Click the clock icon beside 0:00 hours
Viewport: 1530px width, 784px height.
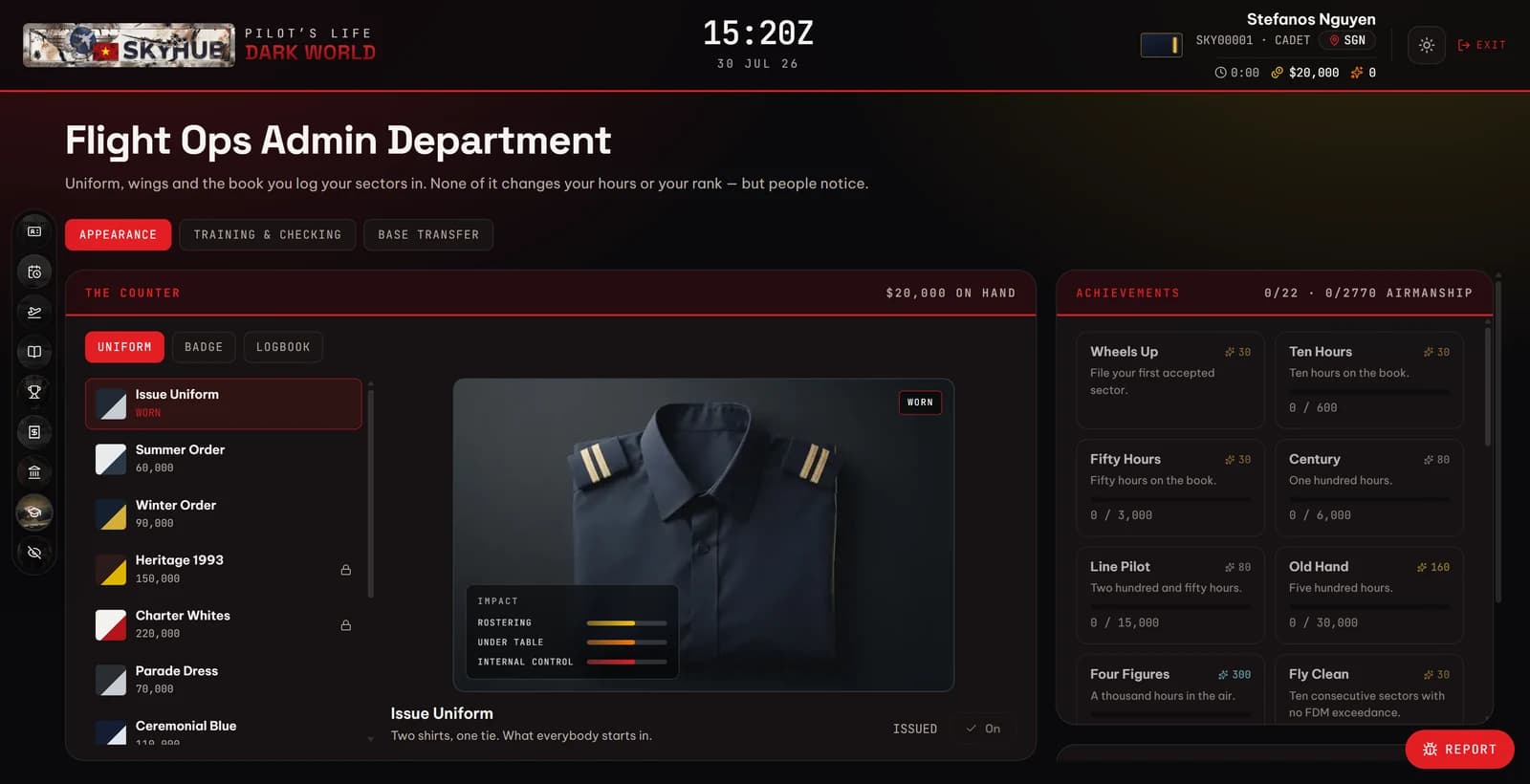(1220, 73)
